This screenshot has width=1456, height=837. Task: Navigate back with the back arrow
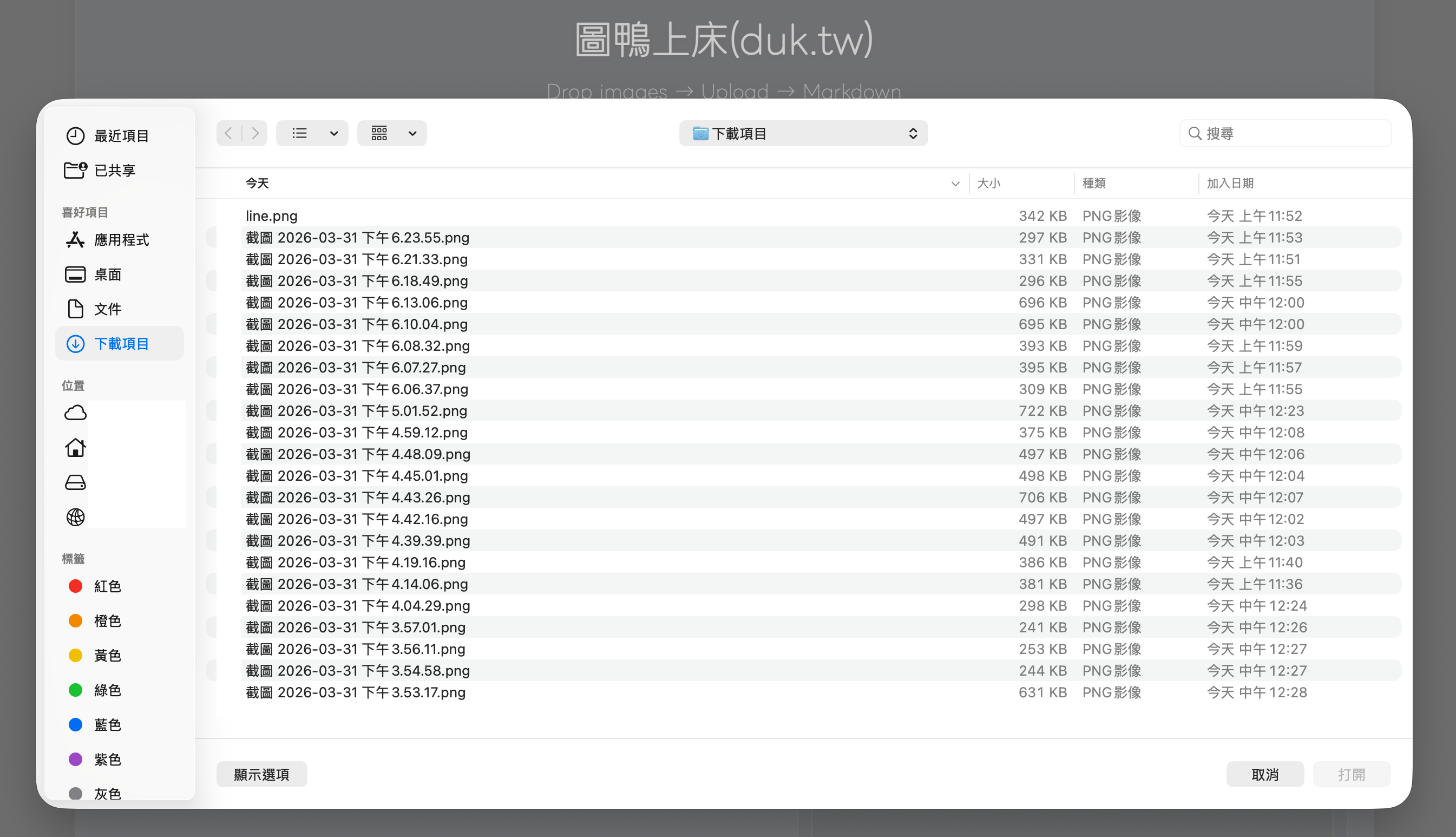click(x=228, y=133)
